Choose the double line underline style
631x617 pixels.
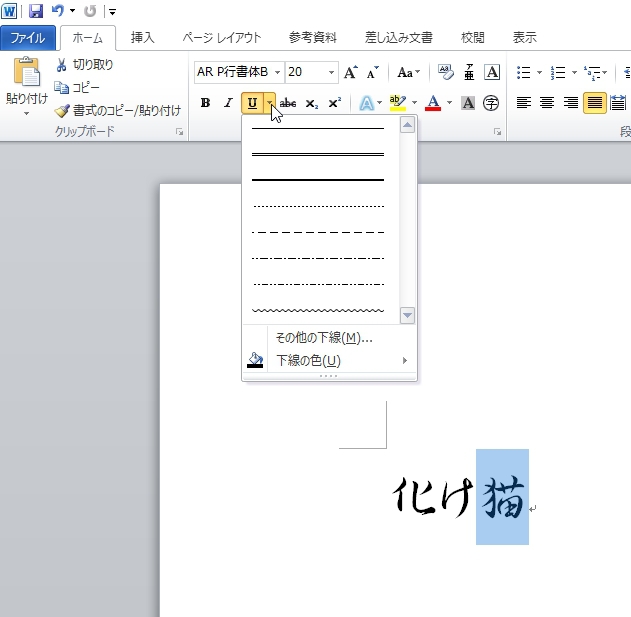point(318,154)
